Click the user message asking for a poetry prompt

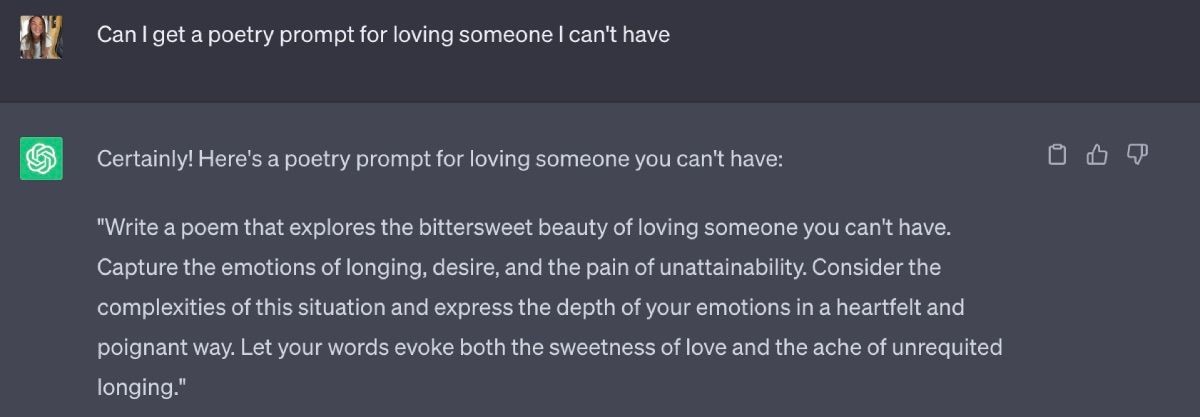[x=383, y=35]
